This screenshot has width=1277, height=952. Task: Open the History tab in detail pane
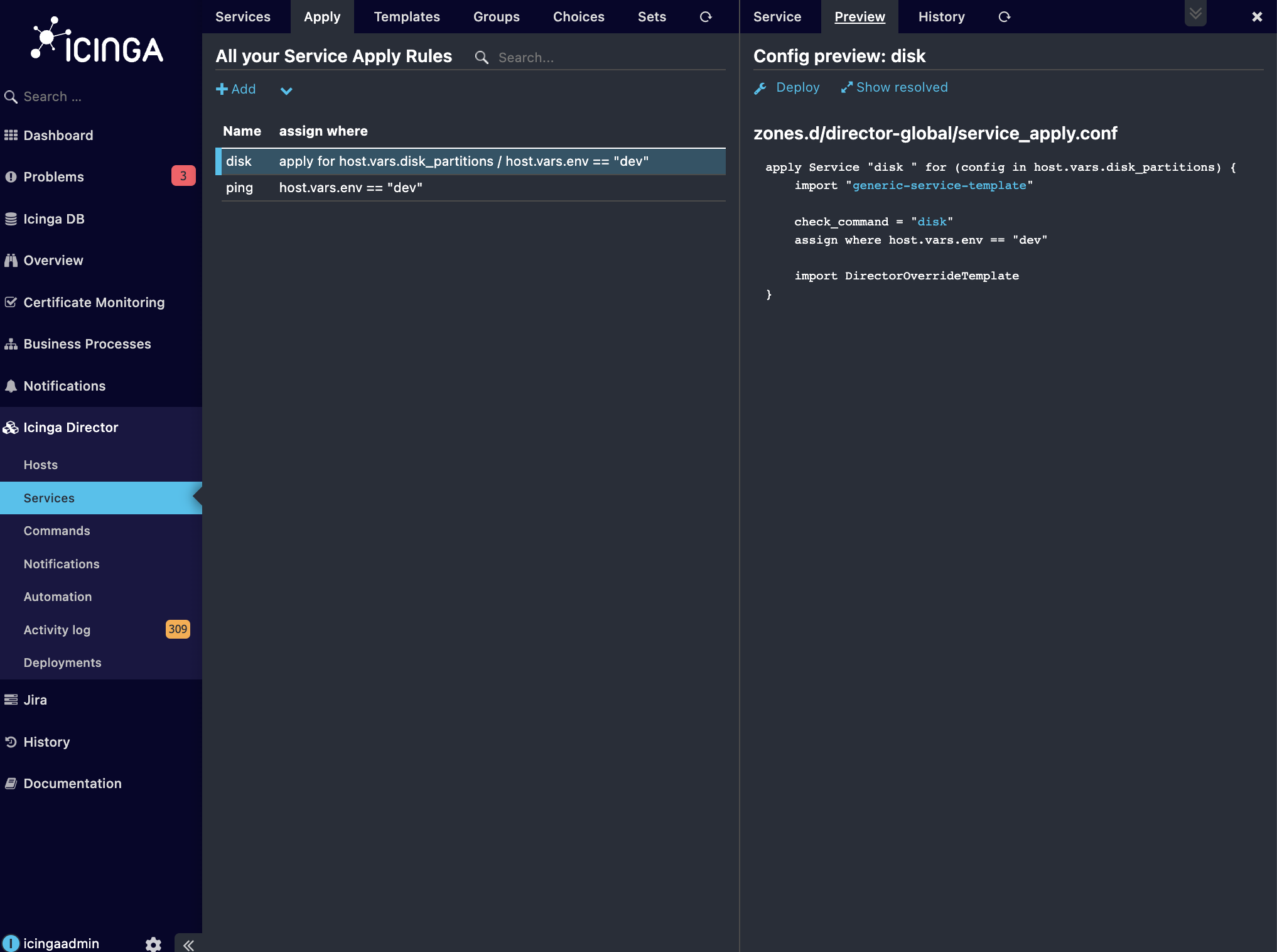point(941,17)
